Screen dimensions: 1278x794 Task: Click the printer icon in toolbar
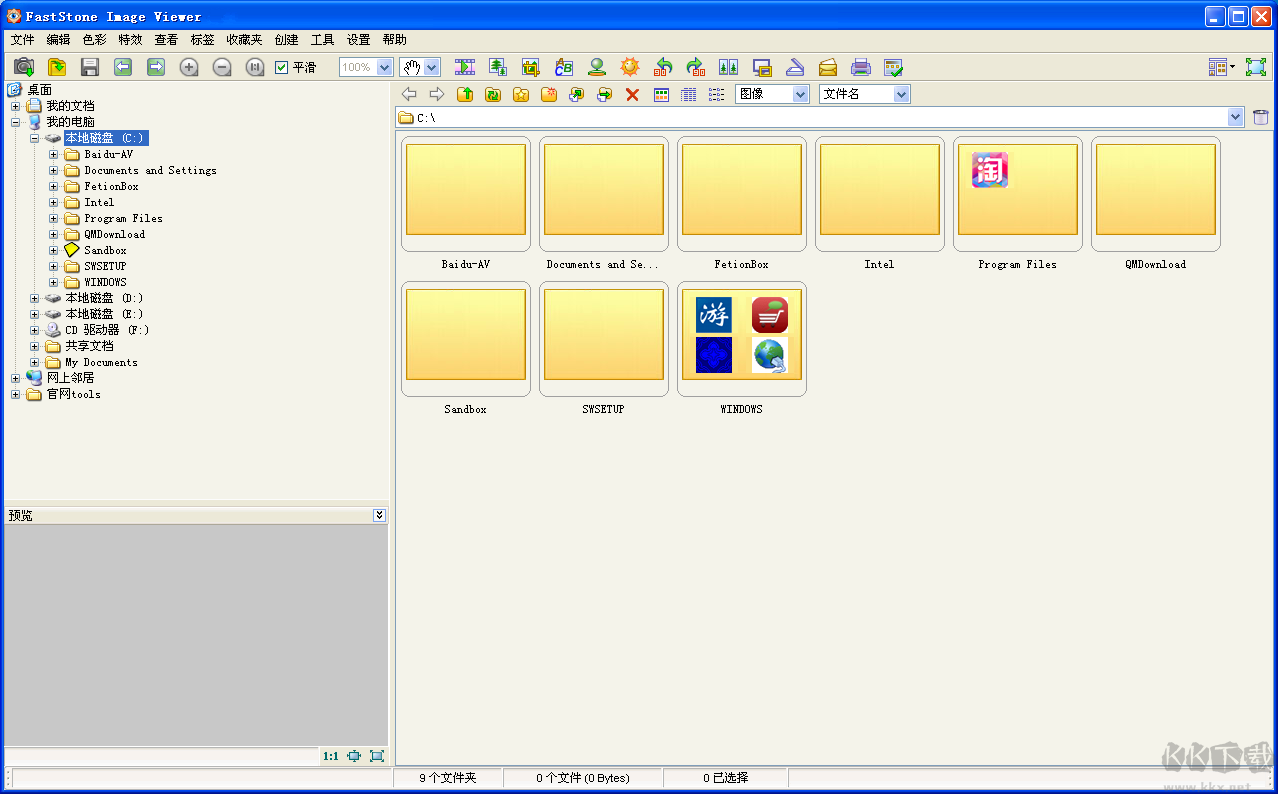pyautogui.click(x=860, y=67)
